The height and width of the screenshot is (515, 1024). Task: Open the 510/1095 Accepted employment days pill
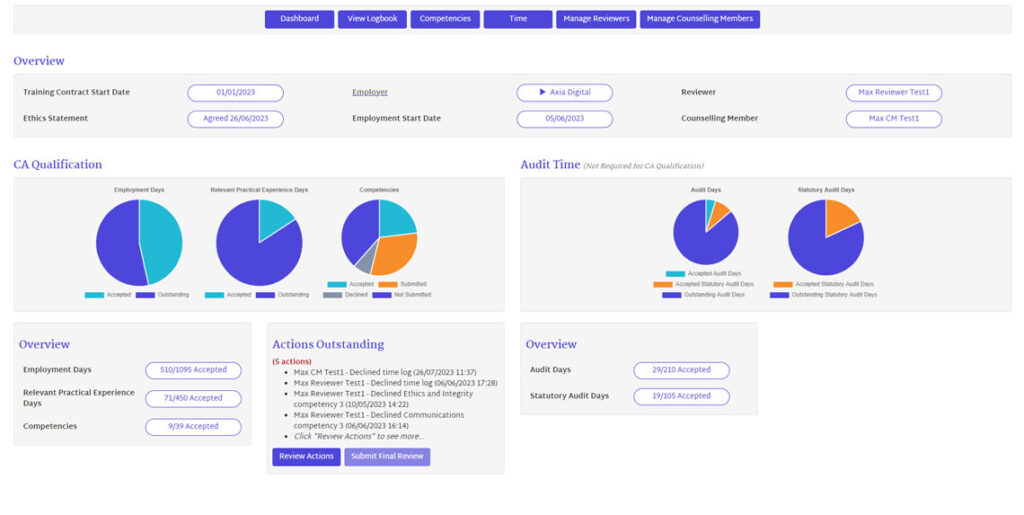pos(193,370)
